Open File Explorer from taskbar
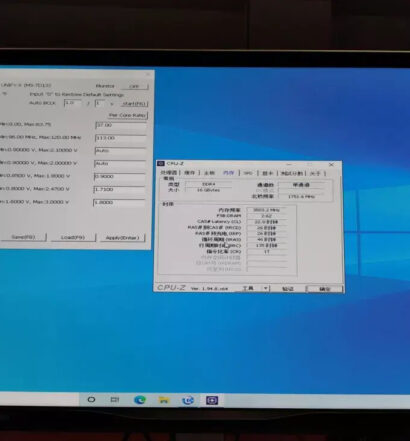The image size is (410, 441). (x=164, y=400)
